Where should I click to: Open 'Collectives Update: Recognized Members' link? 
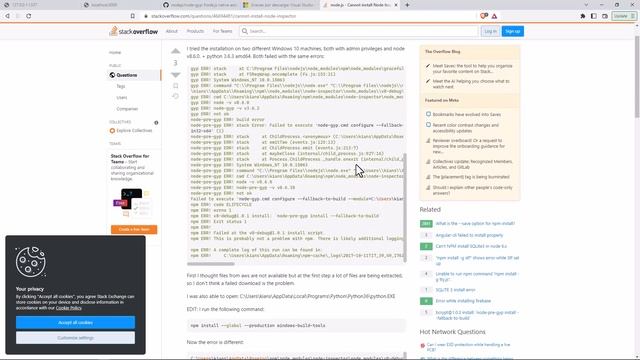click(x=472, y=164)
